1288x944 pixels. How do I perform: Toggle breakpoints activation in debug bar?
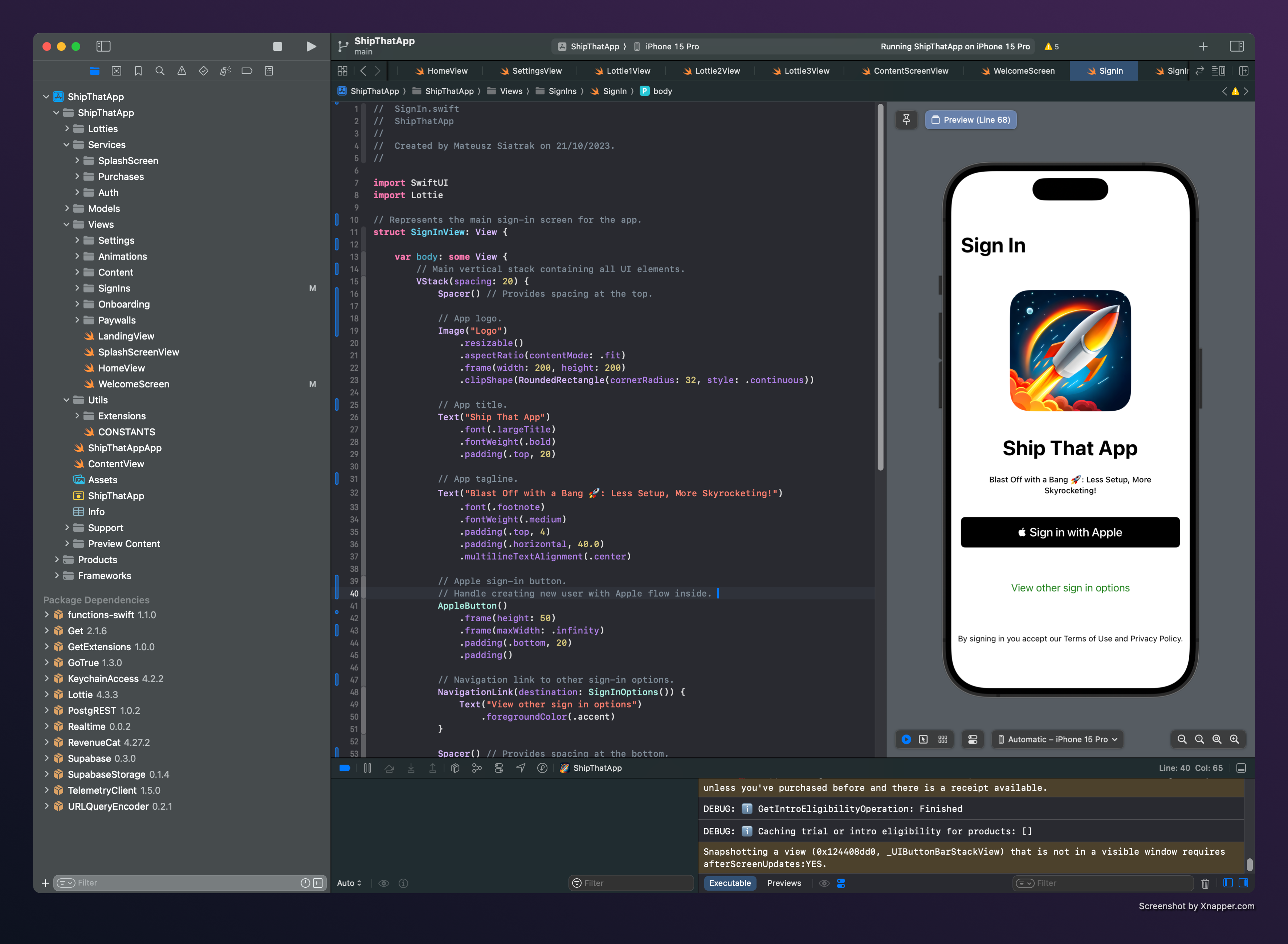345,768
